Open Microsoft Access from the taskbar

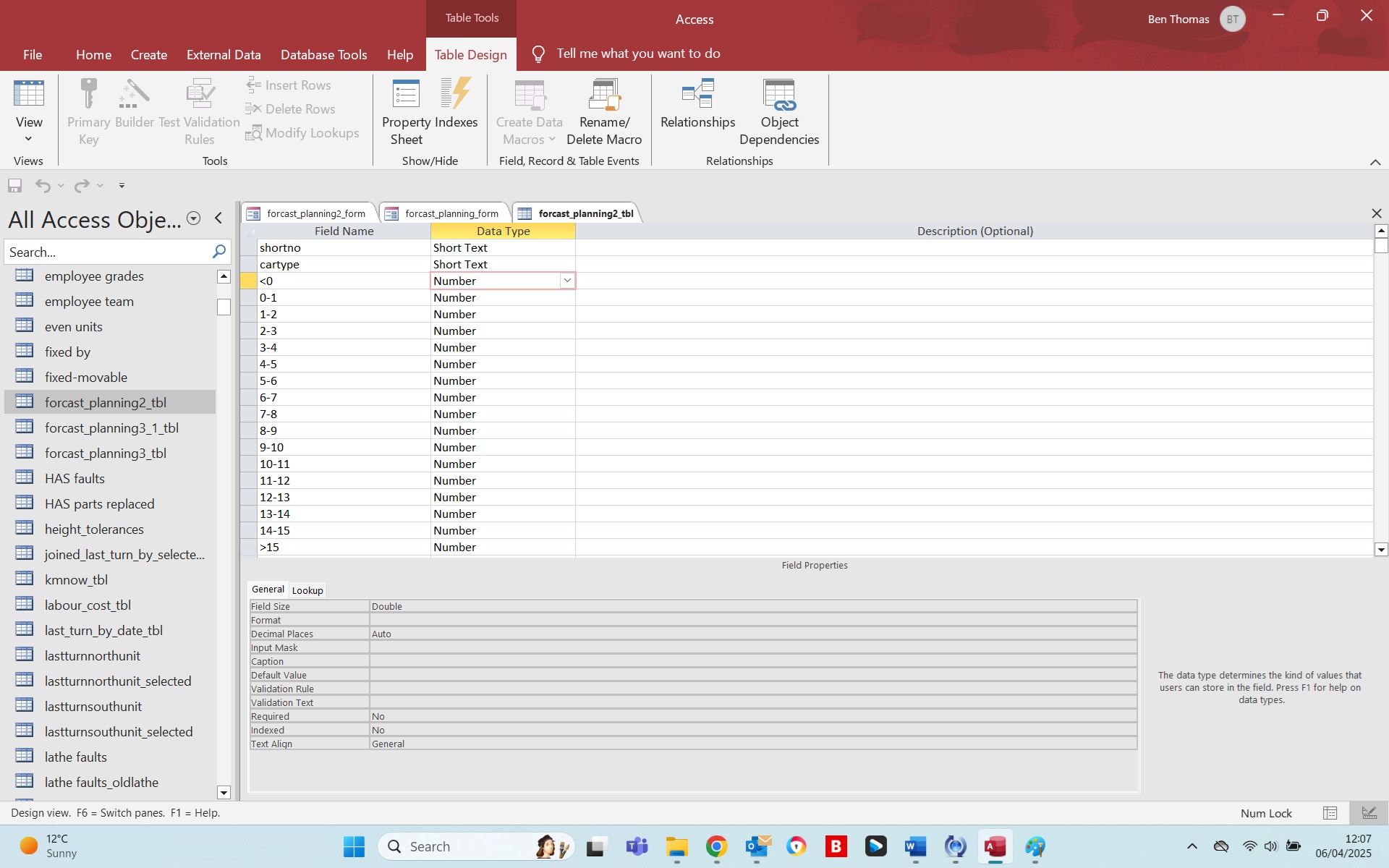[x=995, y=846]
